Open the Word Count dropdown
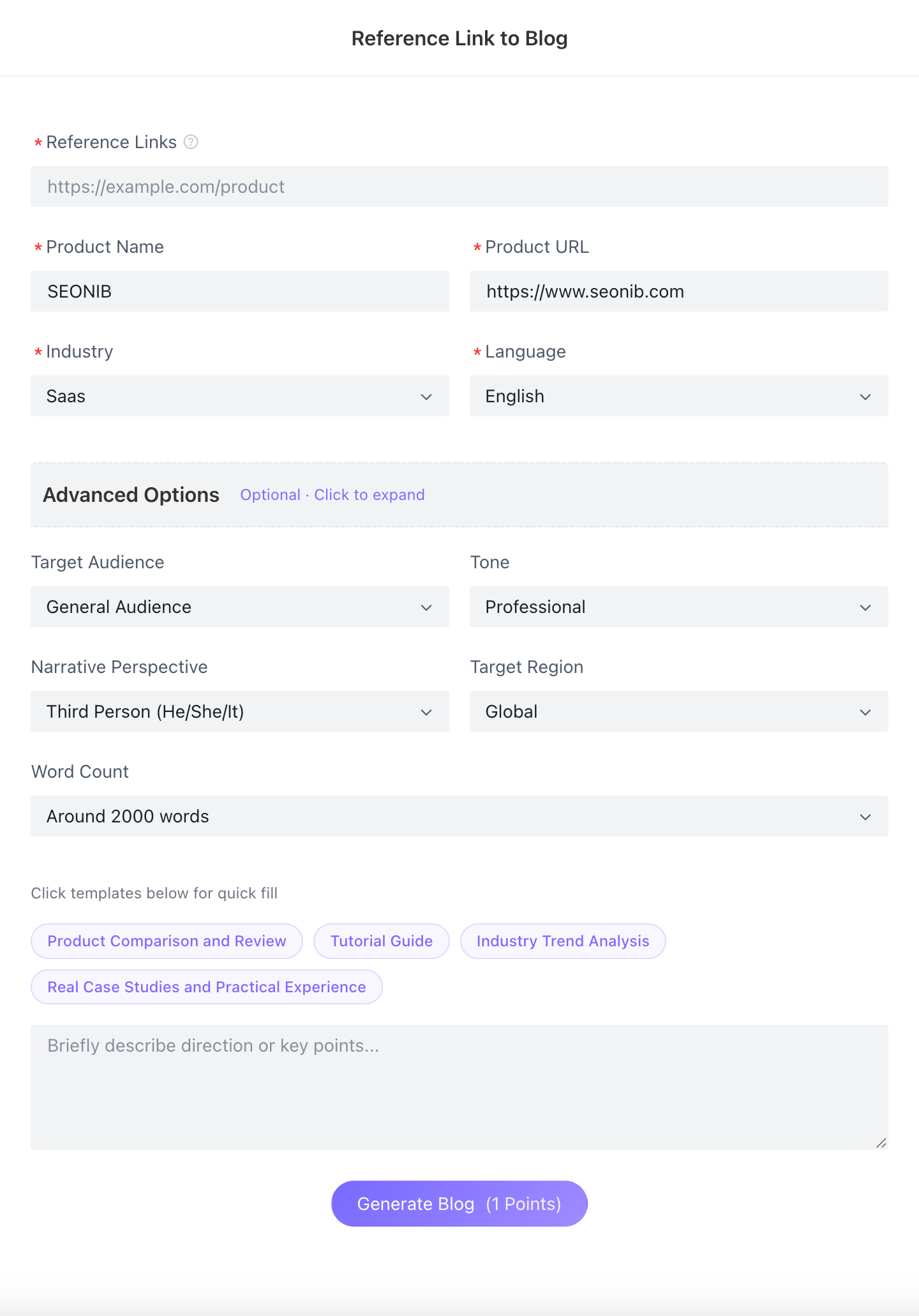The width and height of the screenshot is (919, 1316). (459, 816)
